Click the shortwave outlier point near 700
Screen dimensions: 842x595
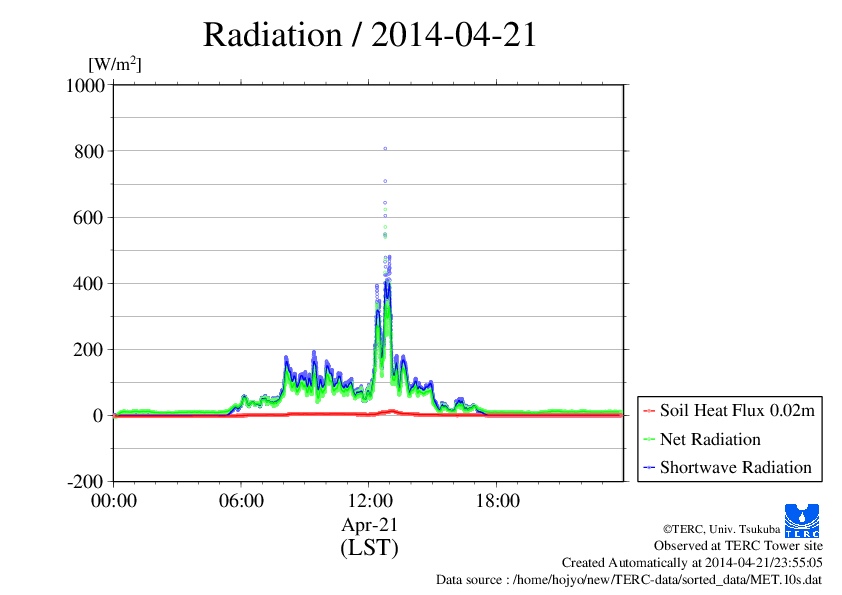[385, 182]
